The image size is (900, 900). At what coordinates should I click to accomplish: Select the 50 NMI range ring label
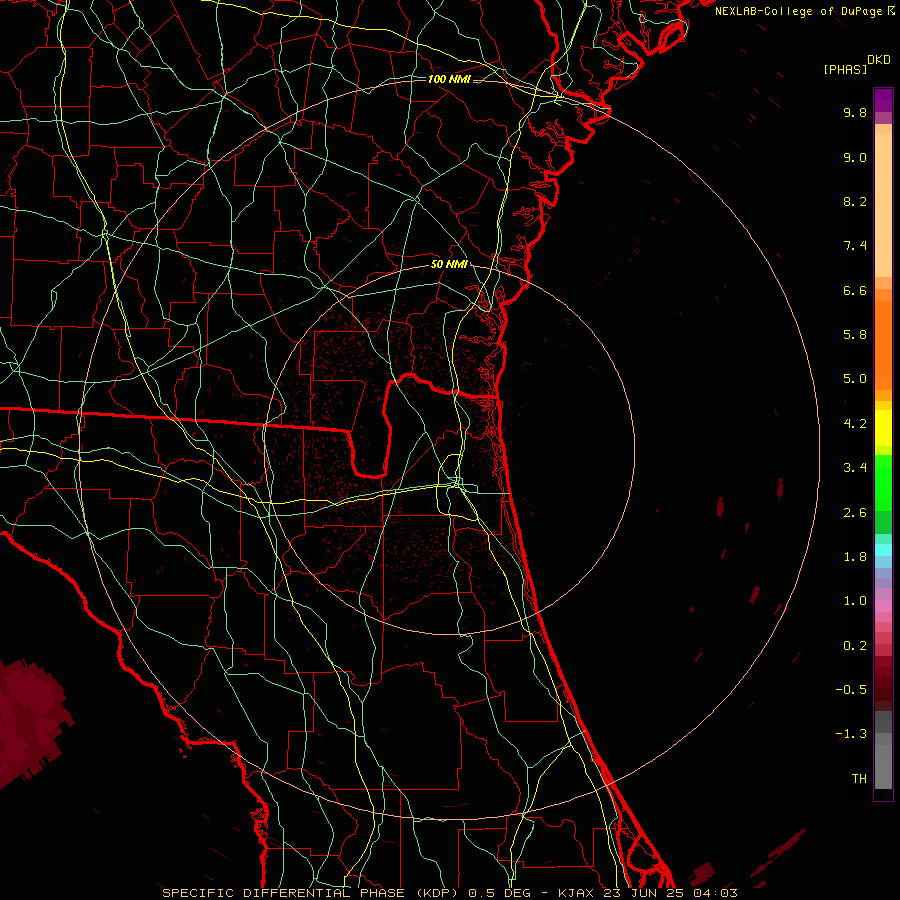click(x=449, y=264)
